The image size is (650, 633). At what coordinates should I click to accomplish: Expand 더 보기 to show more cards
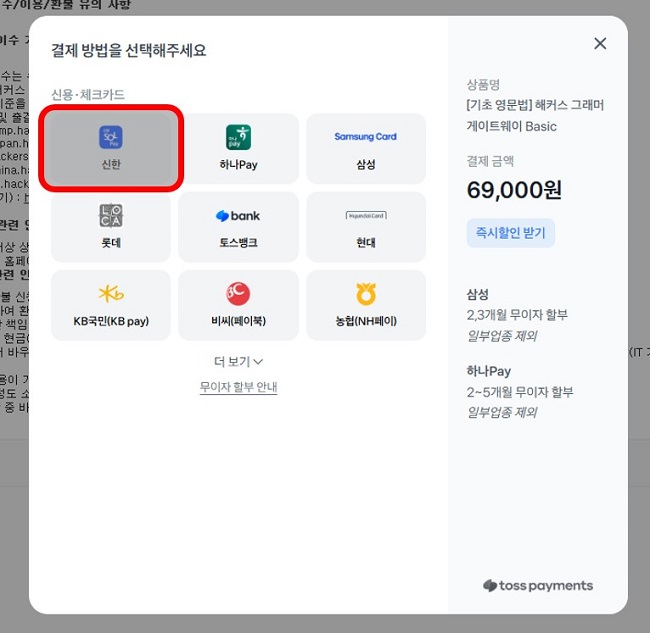238,361
